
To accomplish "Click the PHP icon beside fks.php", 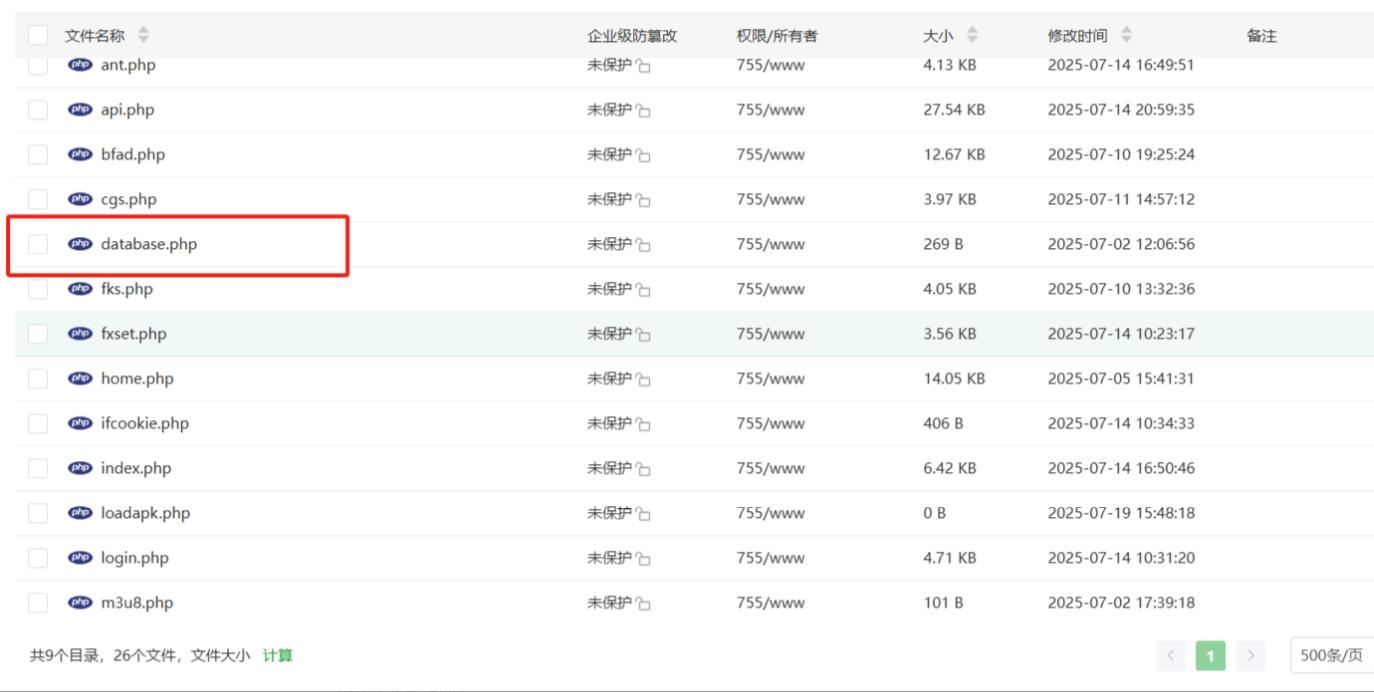I will 79,289.
